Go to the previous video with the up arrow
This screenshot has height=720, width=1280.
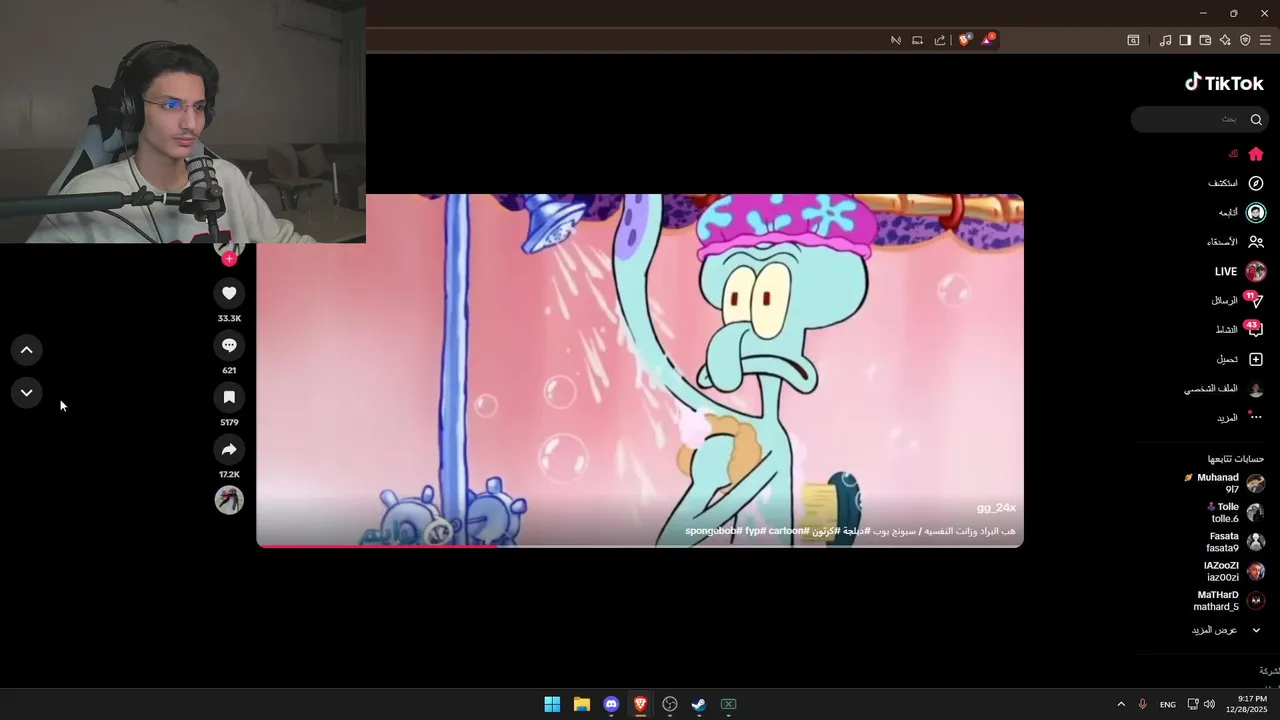coord(27,350)
